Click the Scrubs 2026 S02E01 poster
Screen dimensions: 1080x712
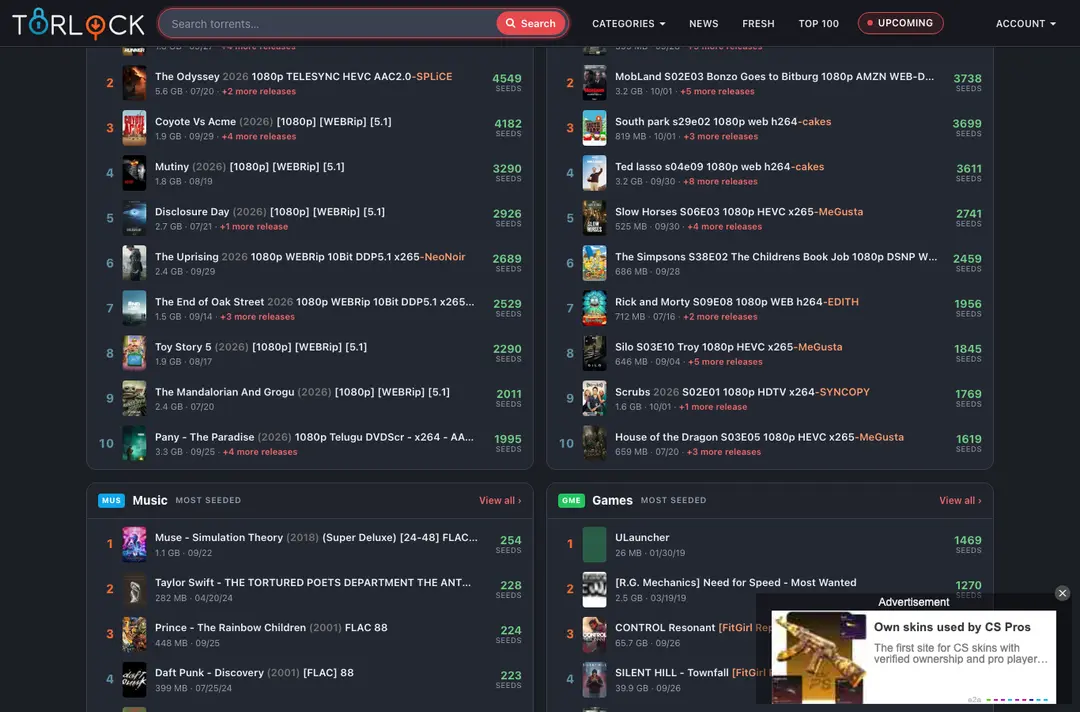click(594, 399)
